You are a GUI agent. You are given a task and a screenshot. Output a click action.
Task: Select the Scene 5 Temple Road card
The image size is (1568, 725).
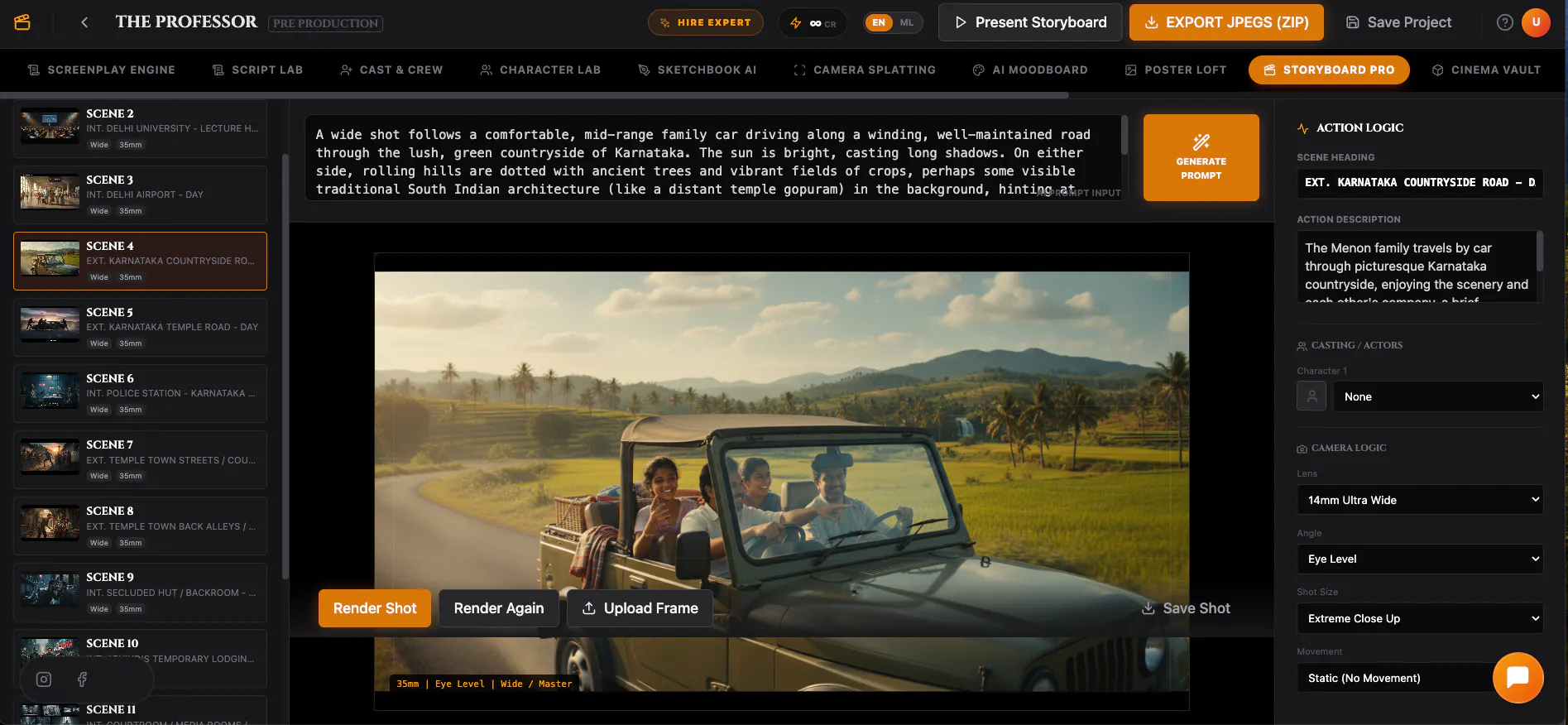coord(140,327)
